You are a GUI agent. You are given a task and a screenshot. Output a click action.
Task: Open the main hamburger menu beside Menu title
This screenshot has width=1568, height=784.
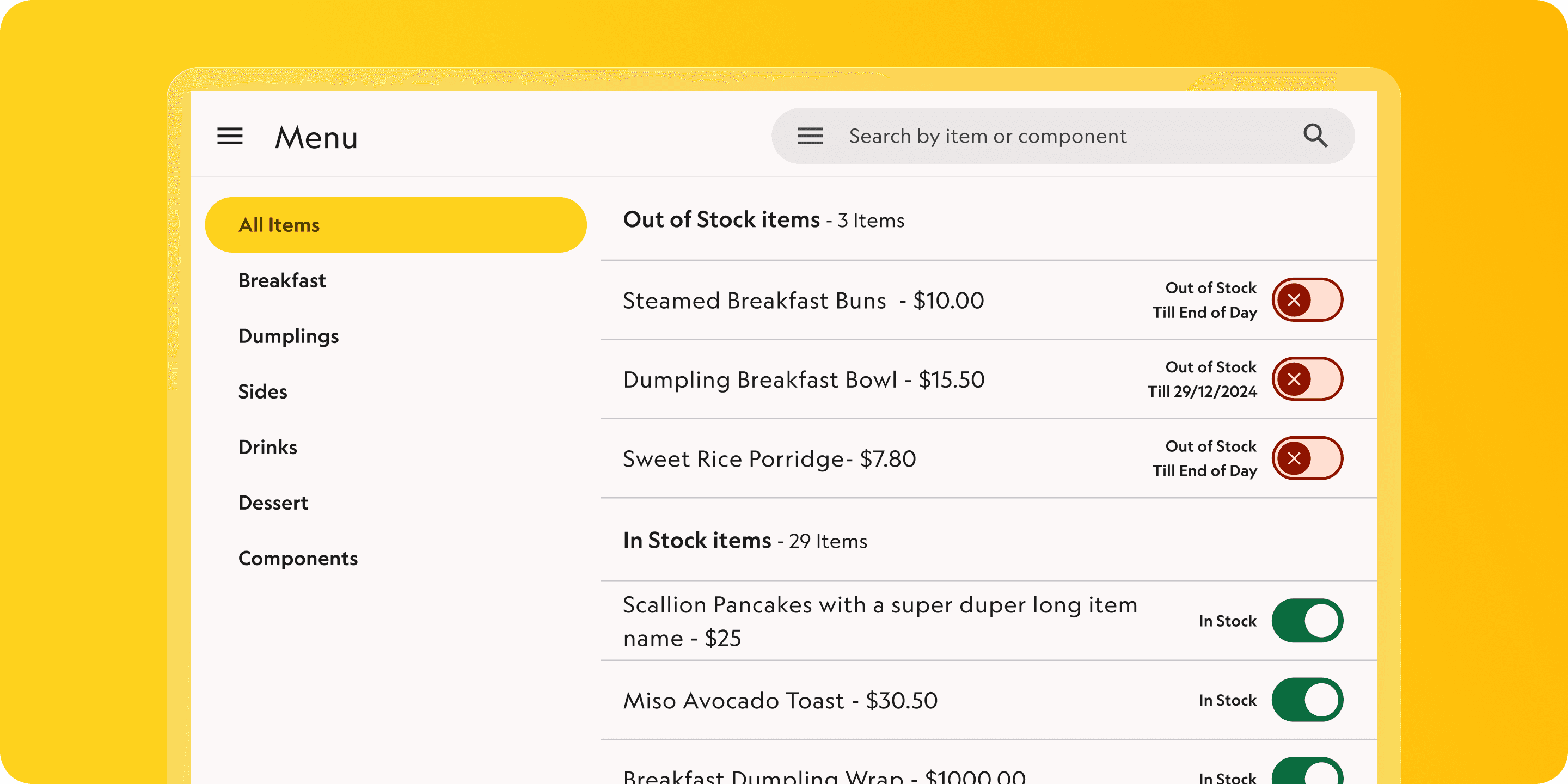[229, 136]
